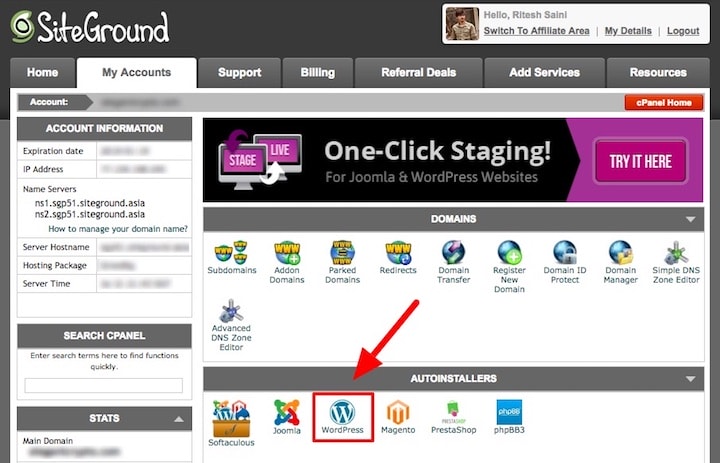Launch the Magento autoinstaller
Screen dimensions: 720x463
tap(398, 417)
